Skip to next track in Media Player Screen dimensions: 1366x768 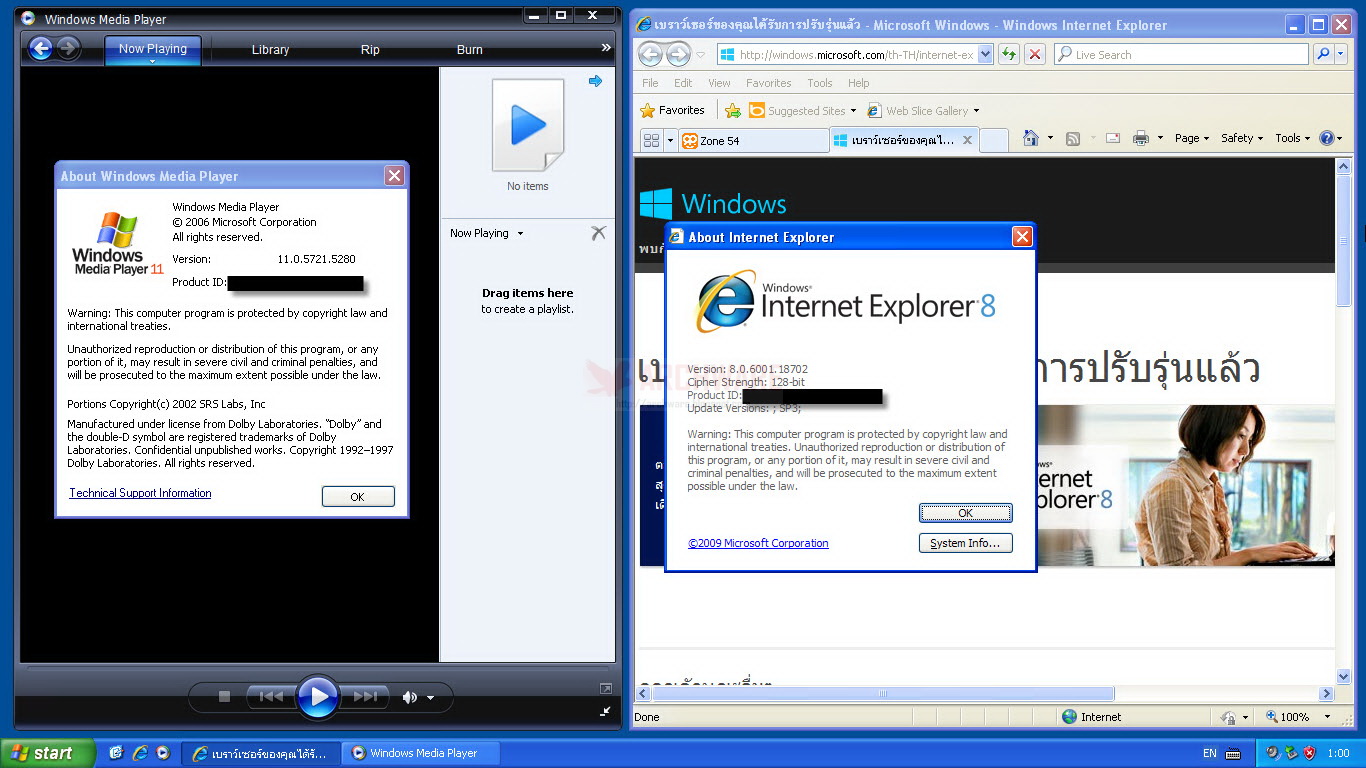click(x=365, y=697)
